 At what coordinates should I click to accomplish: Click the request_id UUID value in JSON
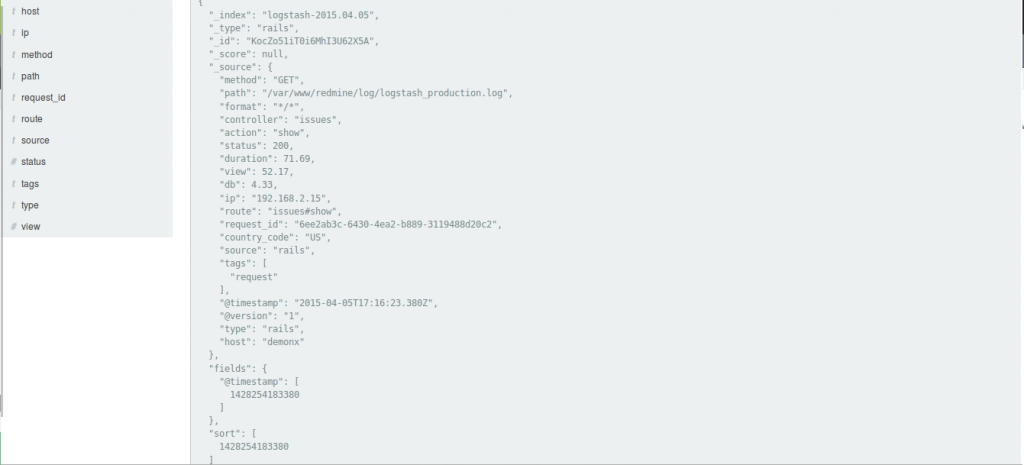tap(395, 224)
